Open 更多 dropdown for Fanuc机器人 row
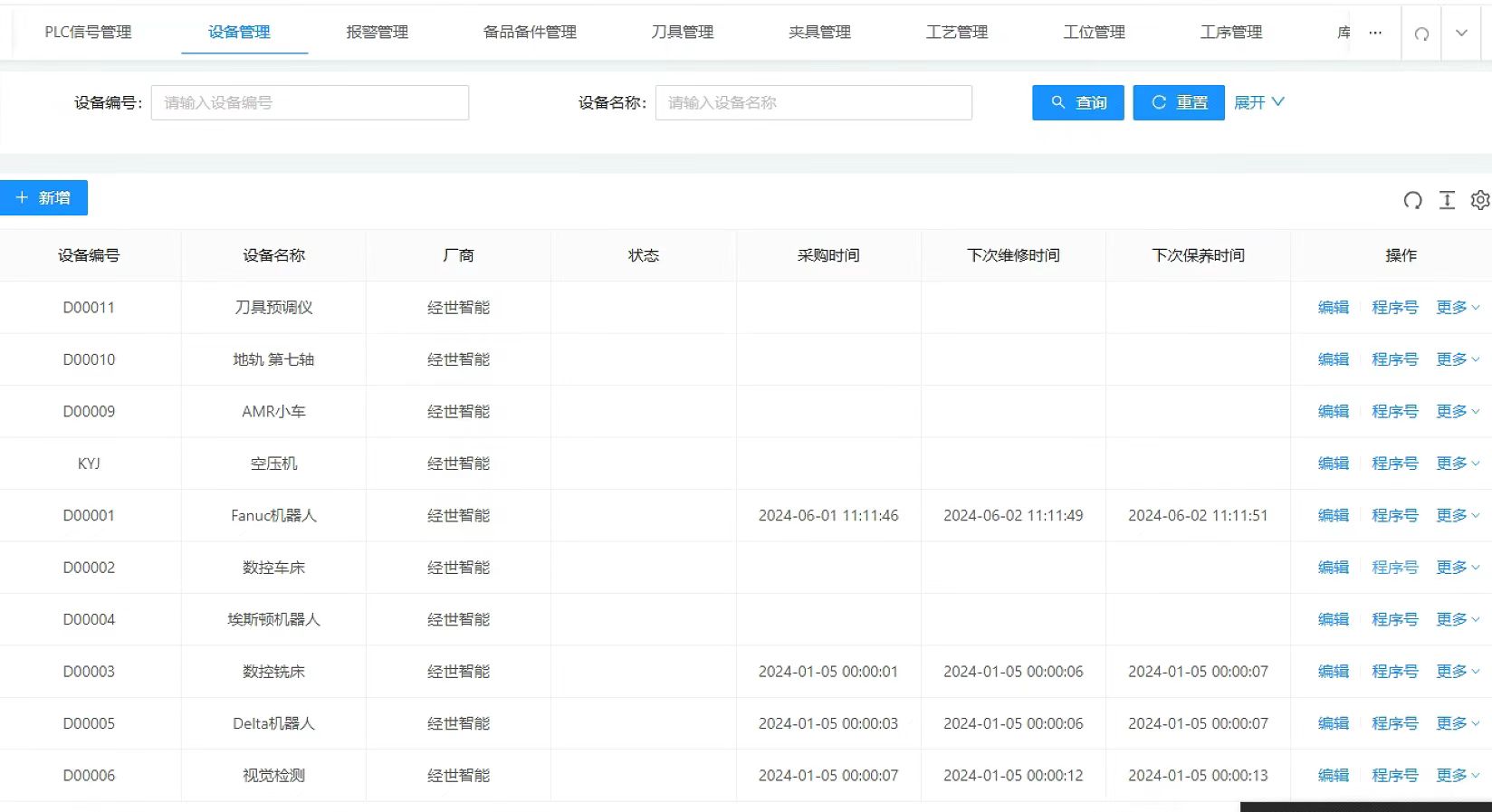The width and height of the screenshot is (1492, 812). pos(1458,515)
